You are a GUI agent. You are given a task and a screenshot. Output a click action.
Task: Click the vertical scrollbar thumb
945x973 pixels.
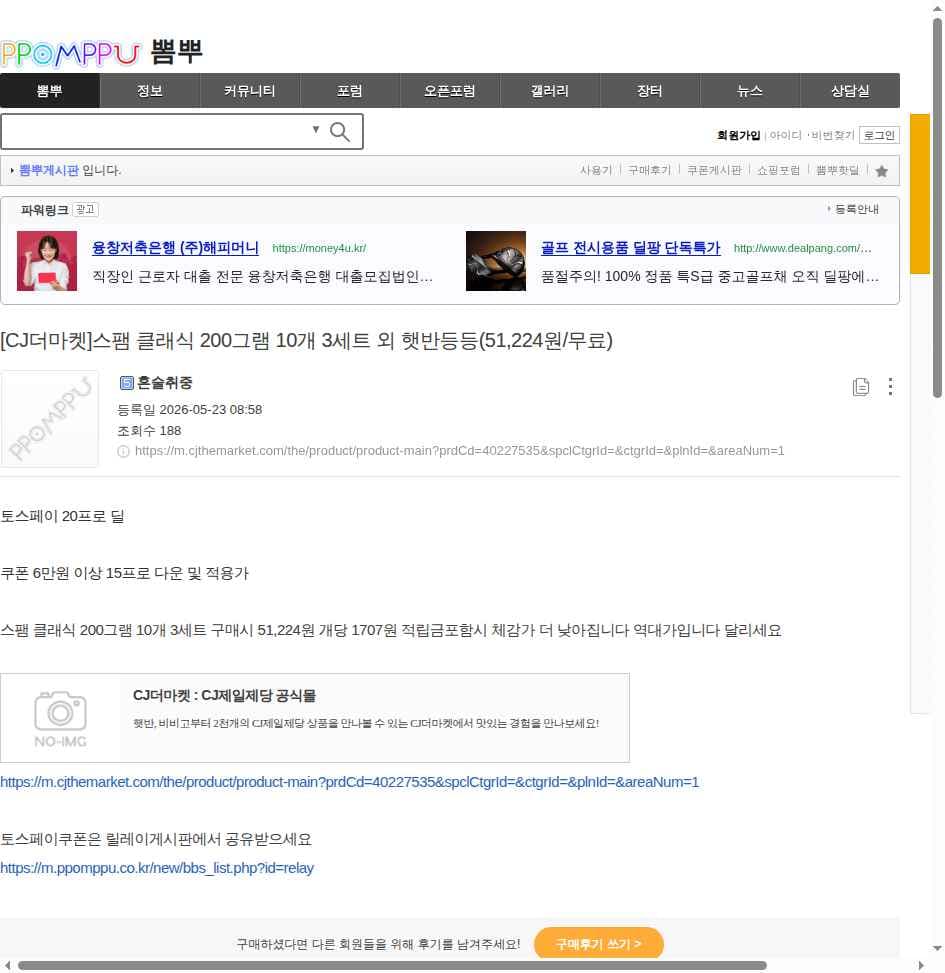[938, 208]
